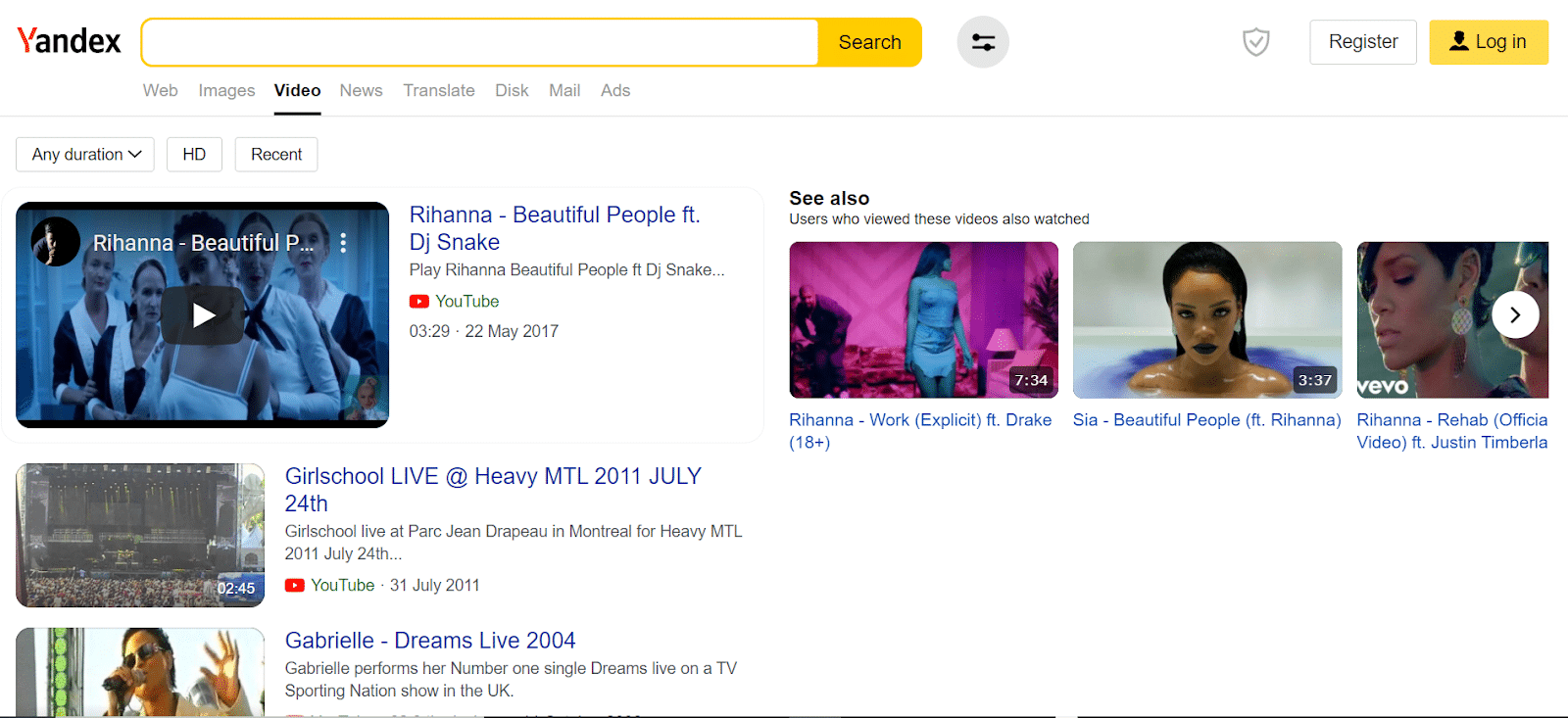Screen dimensions: 1568x718
Task: Click the YouTube source icon under Rihanna result
Action: pyautogui.click(x=419, y=302)
